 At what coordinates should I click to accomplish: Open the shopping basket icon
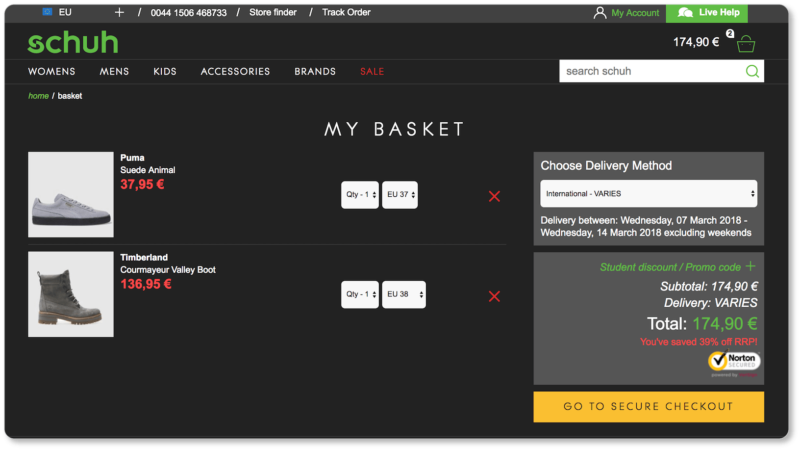(x=745, y=43)
